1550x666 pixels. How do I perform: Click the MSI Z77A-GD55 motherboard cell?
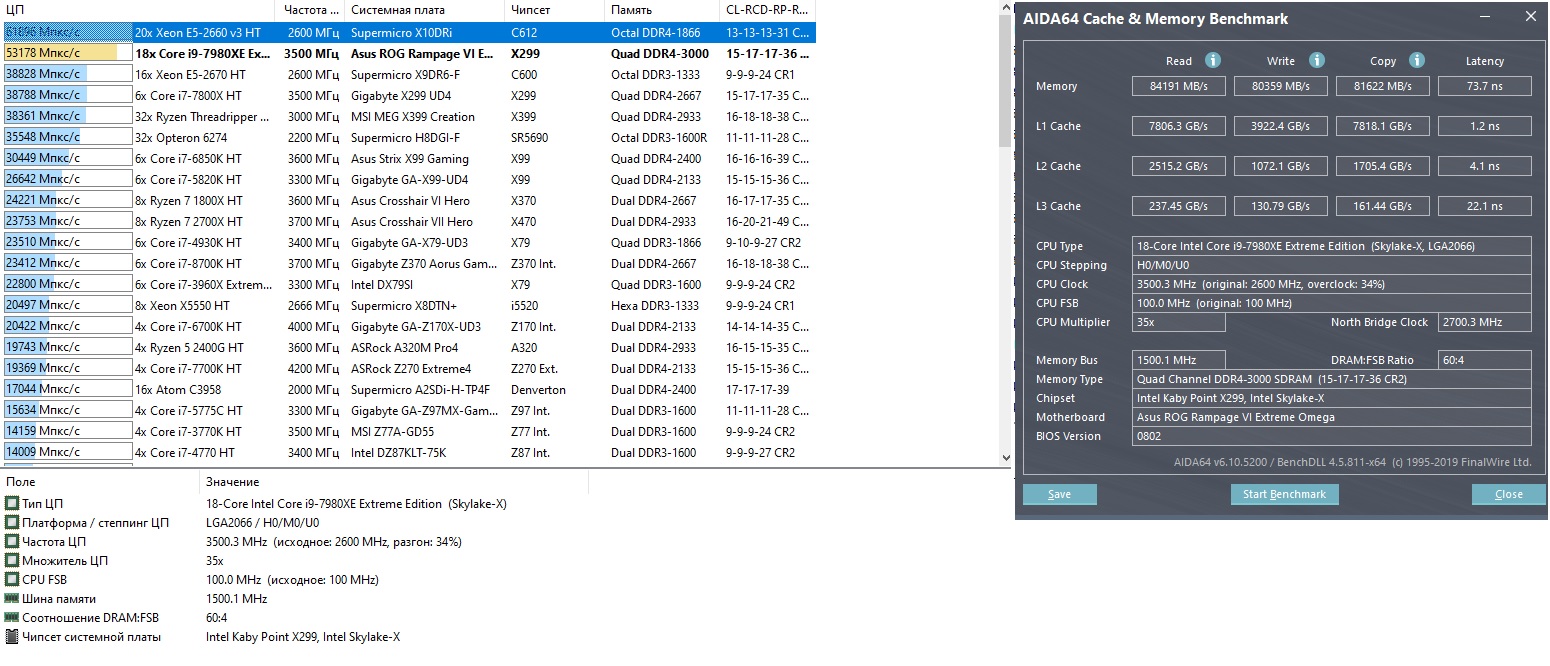pos(392,431)
